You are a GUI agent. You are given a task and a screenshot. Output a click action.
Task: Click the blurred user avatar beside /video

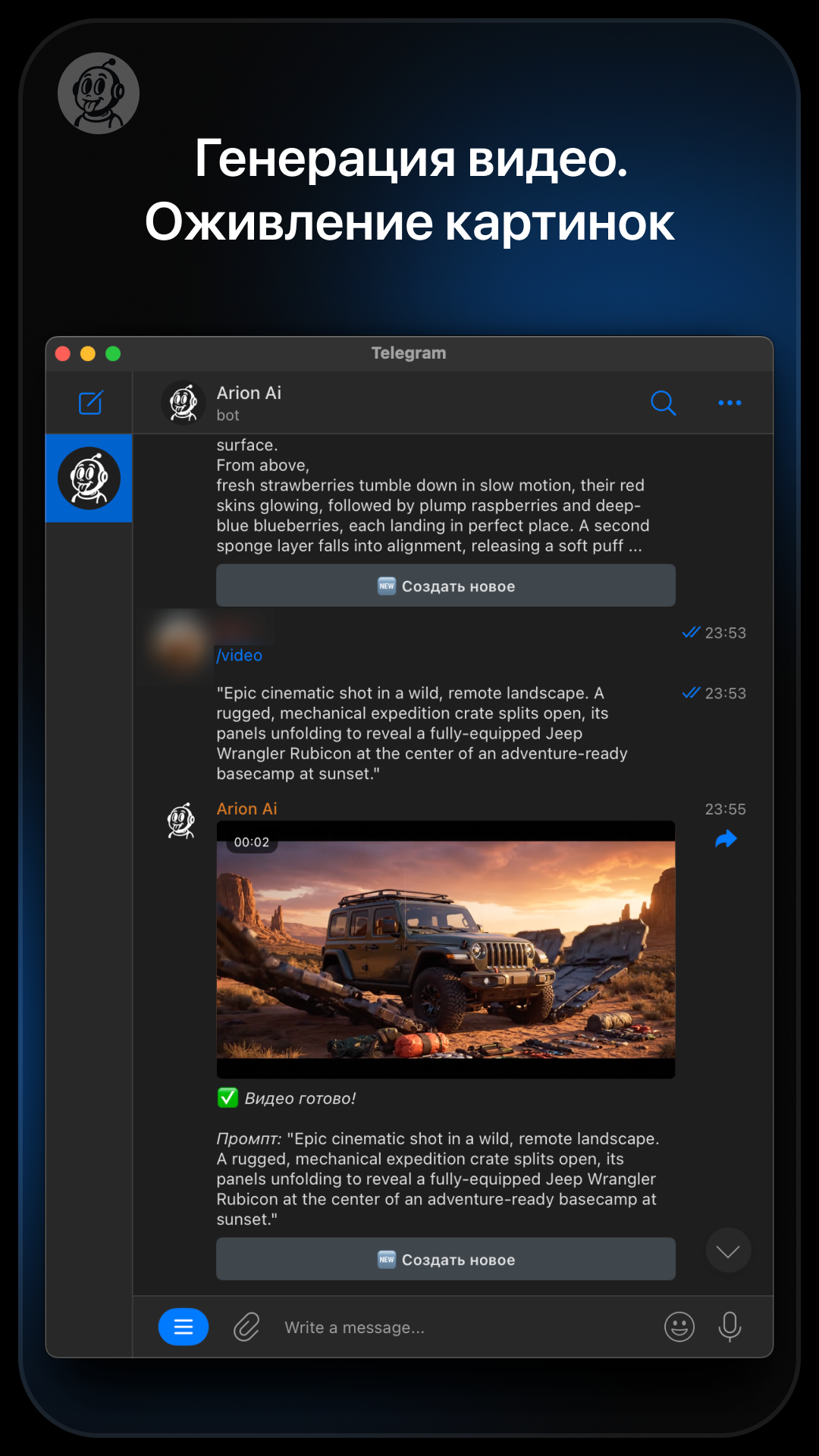pos(180,643)
